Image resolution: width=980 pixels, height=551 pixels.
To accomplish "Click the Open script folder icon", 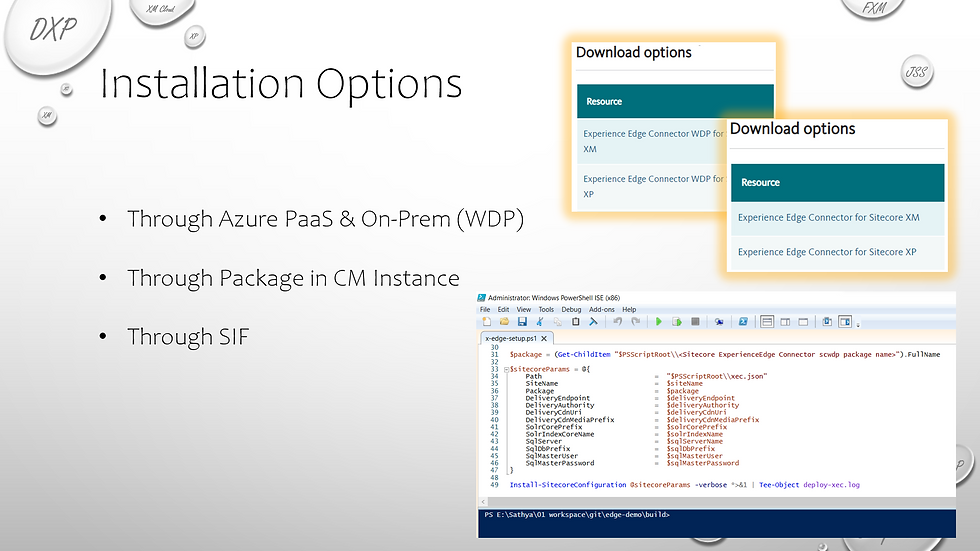I will 504,322.
